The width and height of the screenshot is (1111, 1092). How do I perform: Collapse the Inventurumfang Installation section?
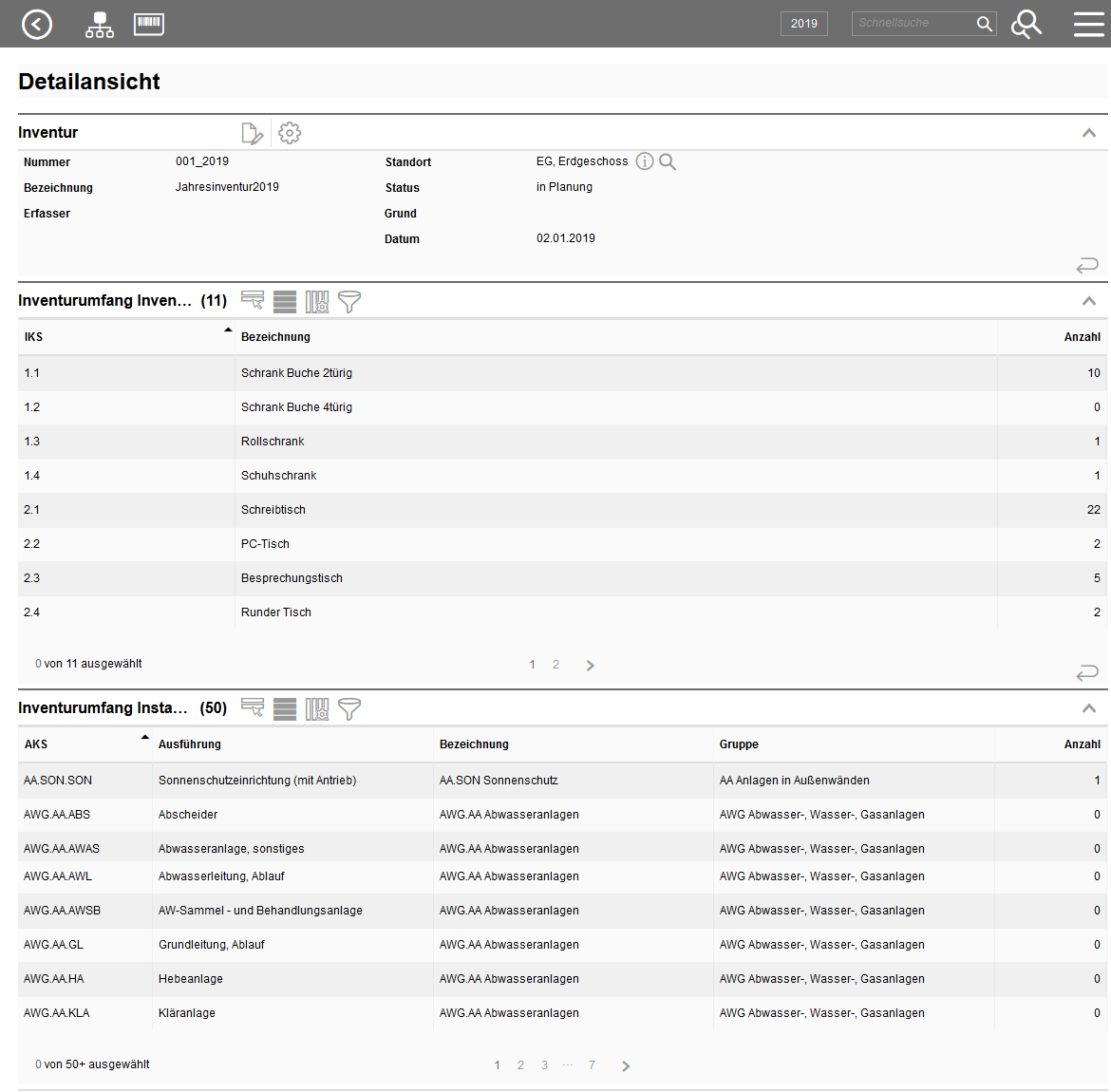(x=1089, y=708)
